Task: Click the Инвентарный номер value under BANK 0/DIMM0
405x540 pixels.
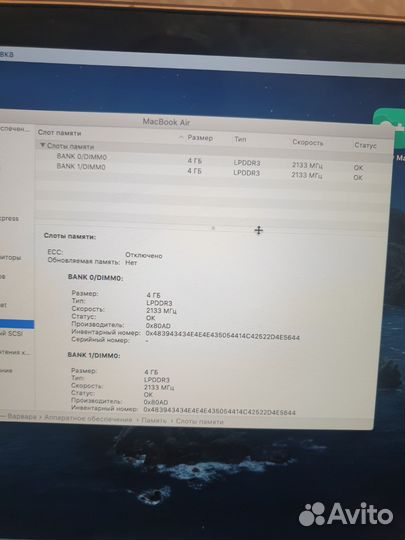Action: coord(223,335)
